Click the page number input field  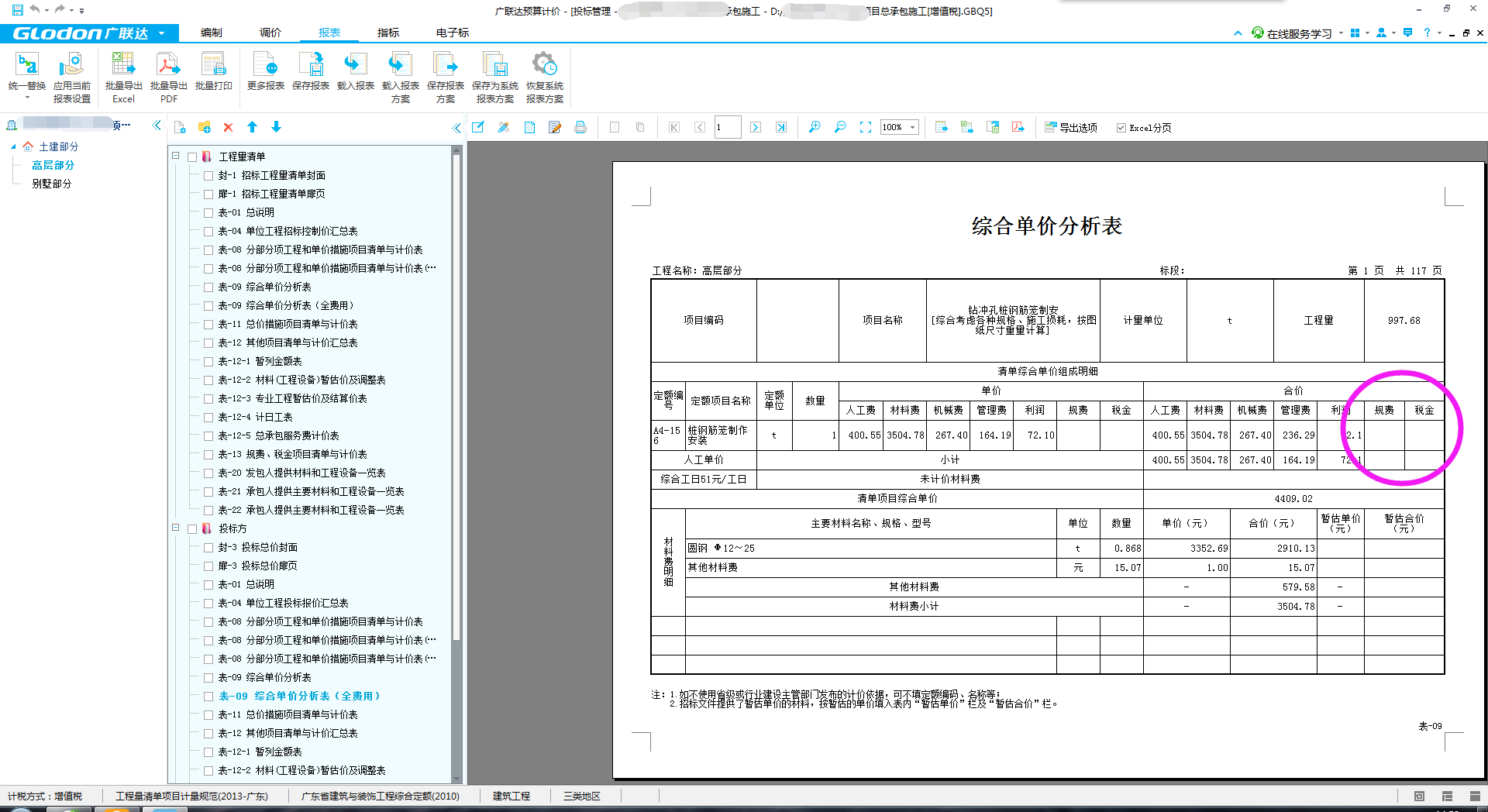(x=727, y=127)
